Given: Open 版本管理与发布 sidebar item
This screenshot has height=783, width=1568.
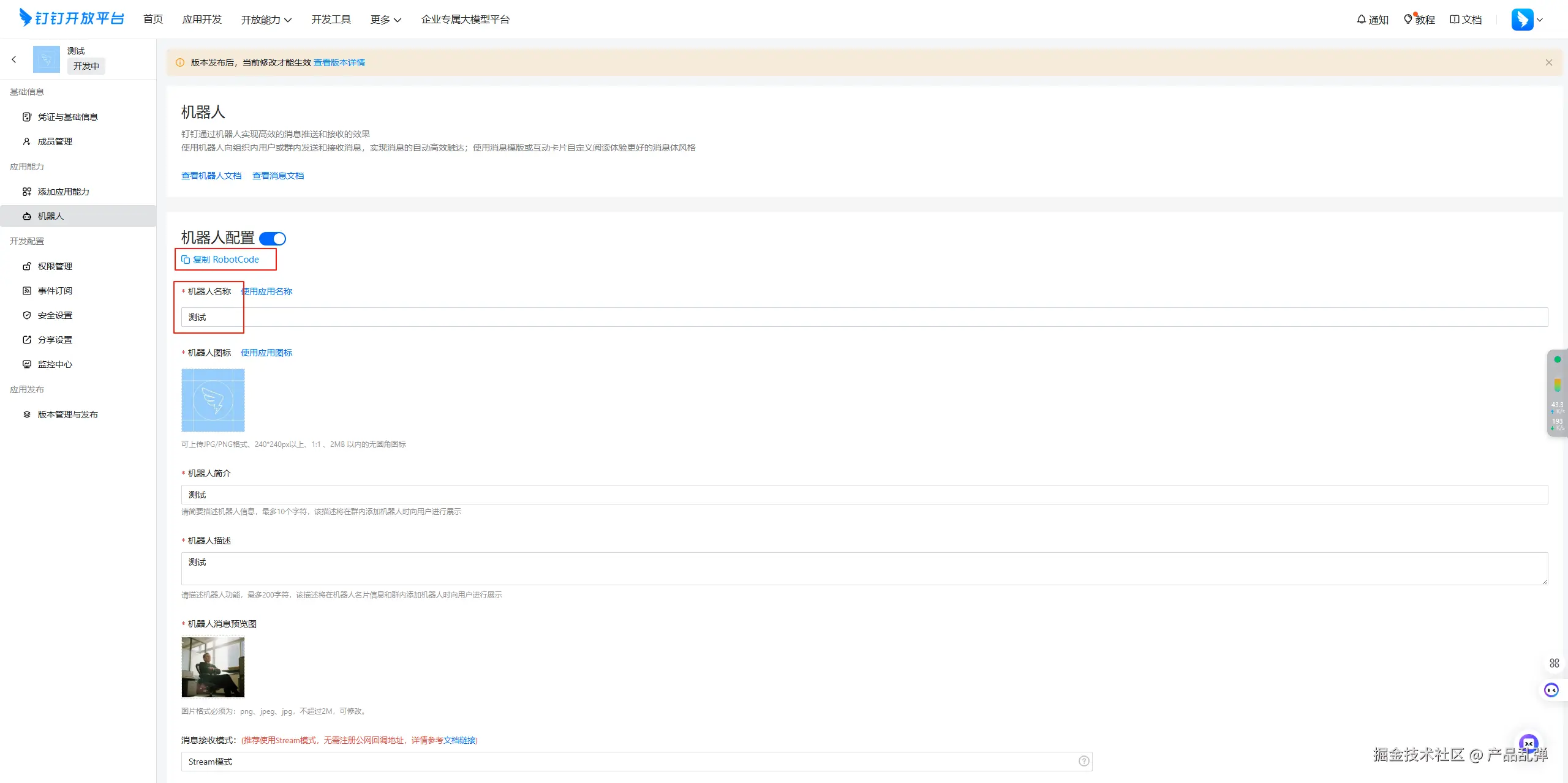Looking at the screenshot, I should pos(67,414).
